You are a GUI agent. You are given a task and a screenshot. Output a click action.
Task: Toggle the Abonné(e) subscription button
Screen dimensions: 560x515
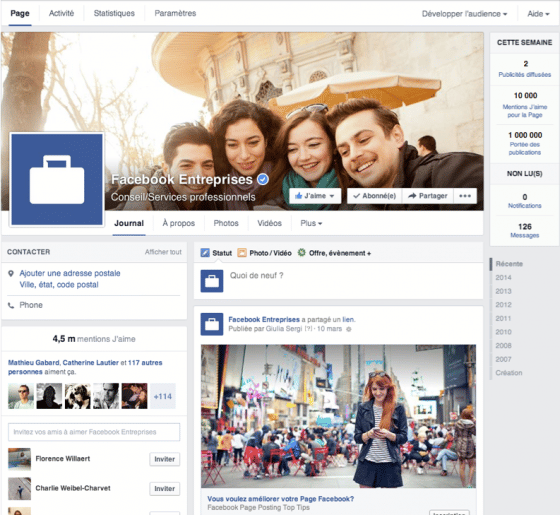pyautogui.click(x=375, y=196)
